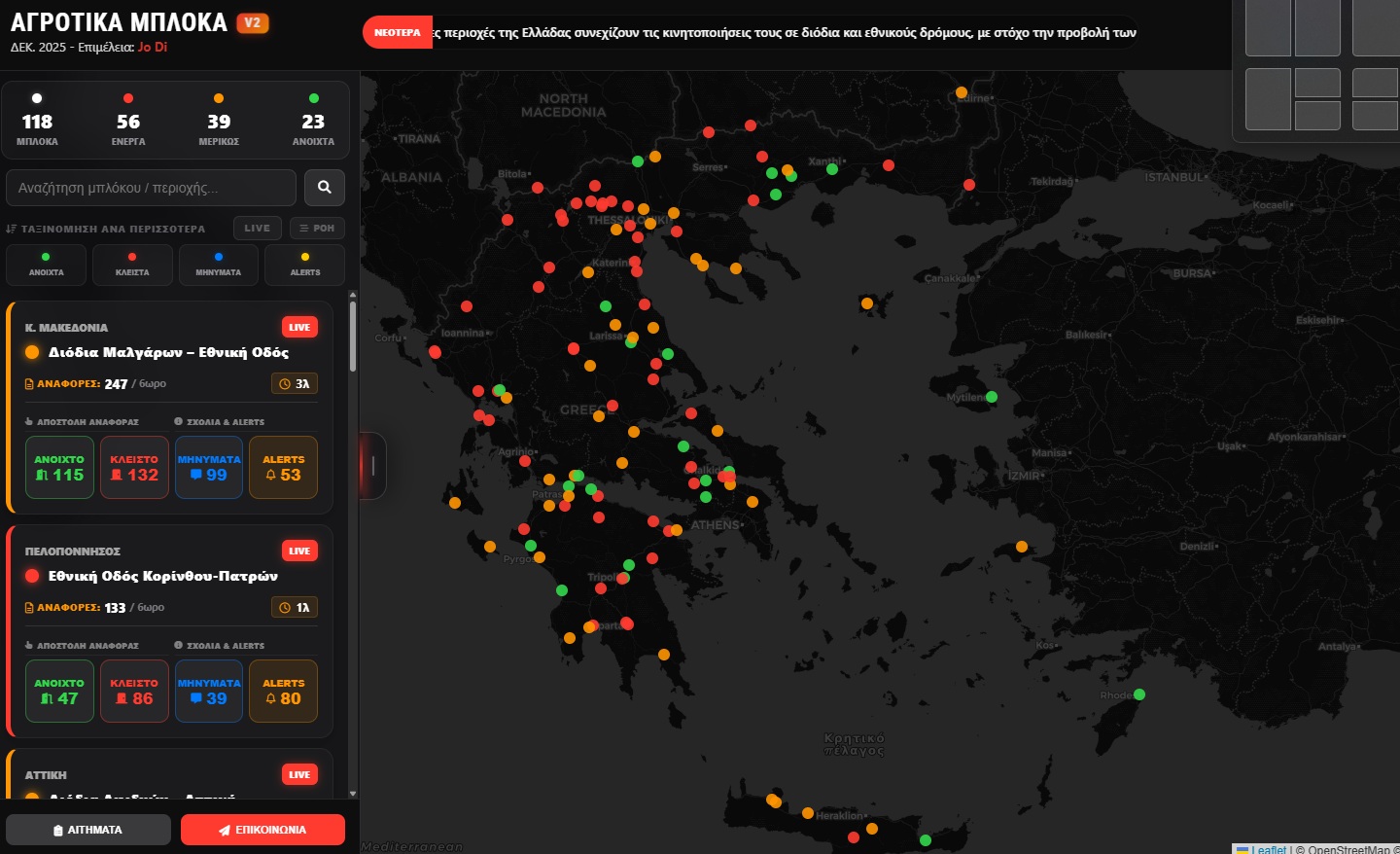Click the green map marker near Rhodes
This screenshot has height=854, width=1400.
coord(1139,694)
